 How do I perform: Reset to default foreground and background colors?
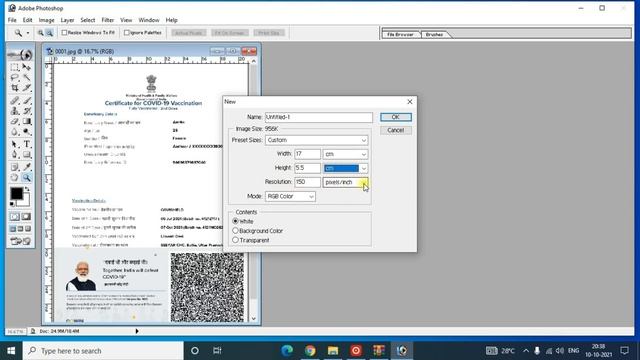[x=12, y=204]
